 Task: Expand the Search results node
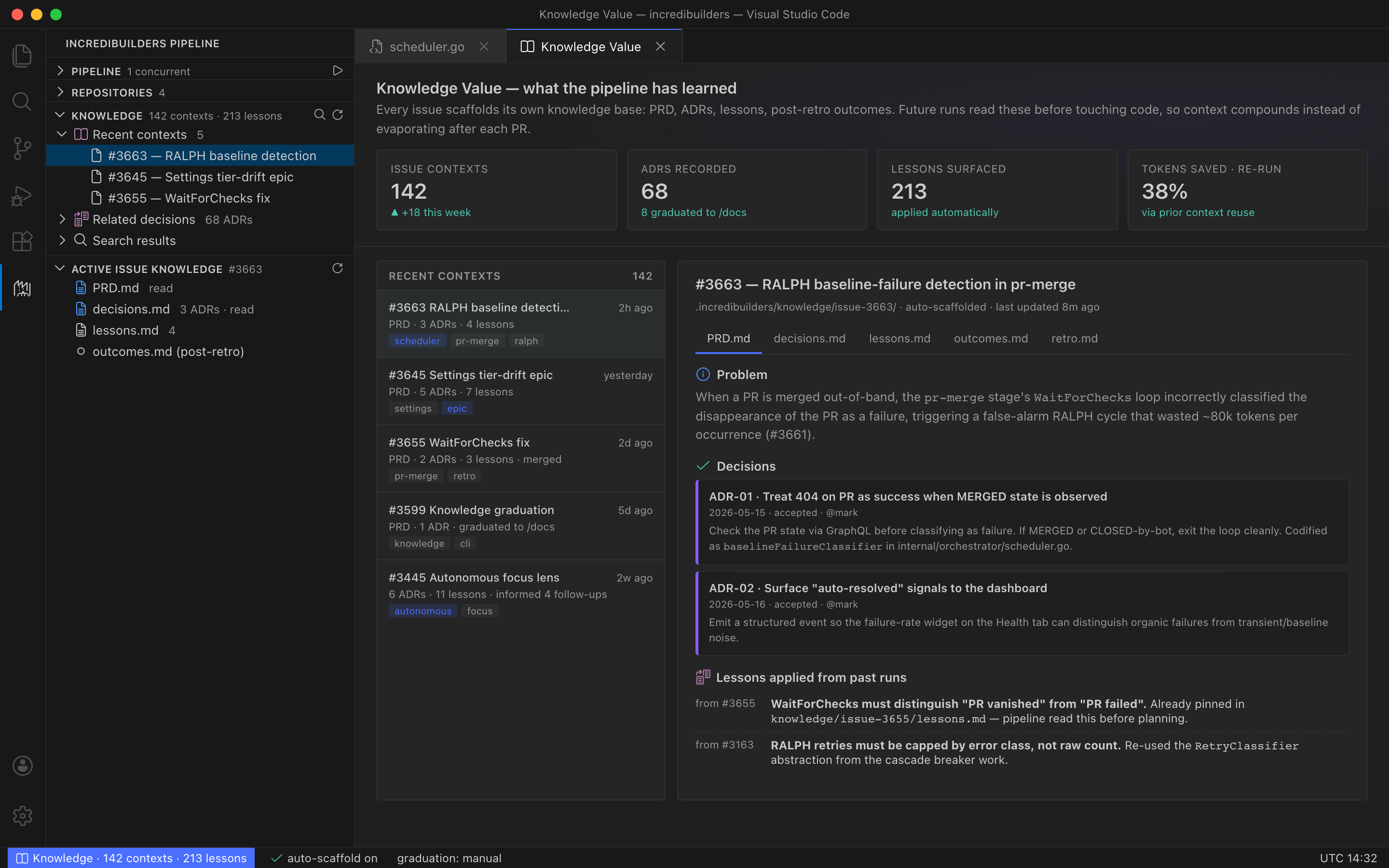(62, 240)
